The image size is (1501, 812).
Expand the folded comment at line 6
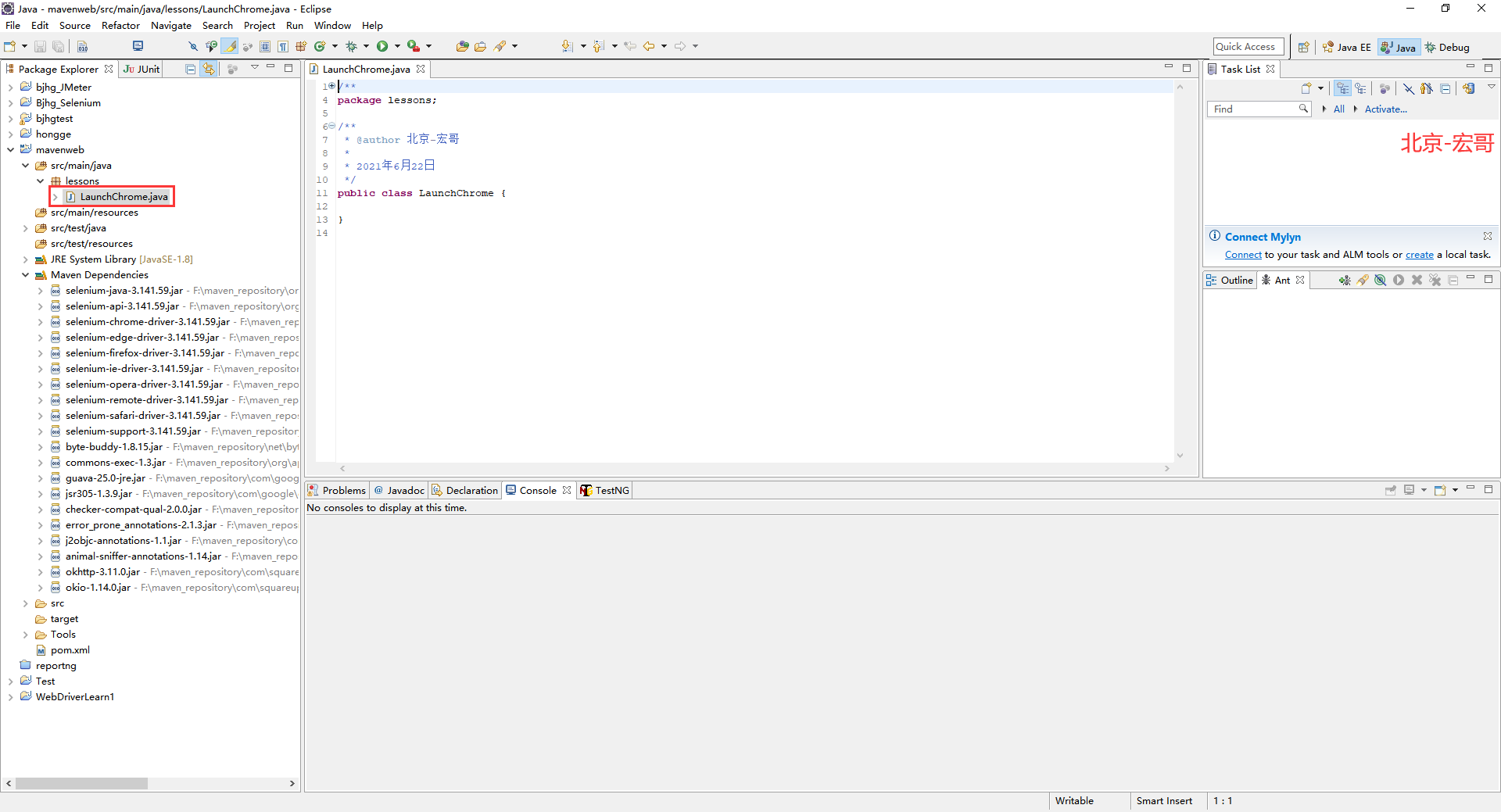pyautogui.click(x=331, y=126)
